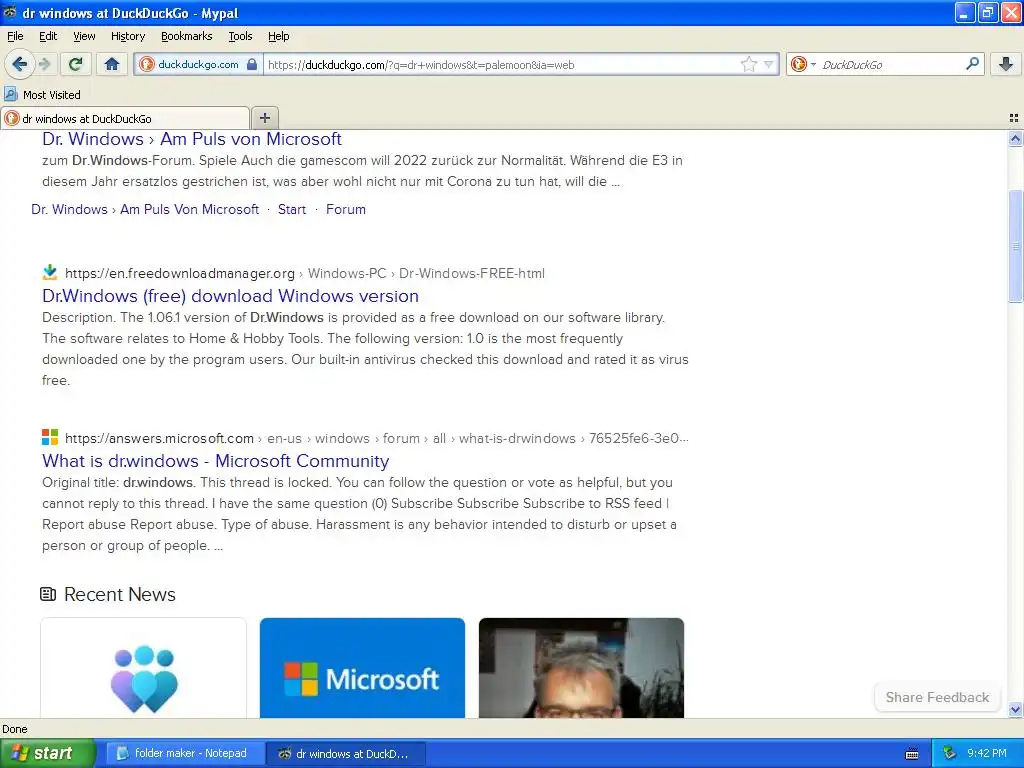Open the Home page button

(112, 64)
